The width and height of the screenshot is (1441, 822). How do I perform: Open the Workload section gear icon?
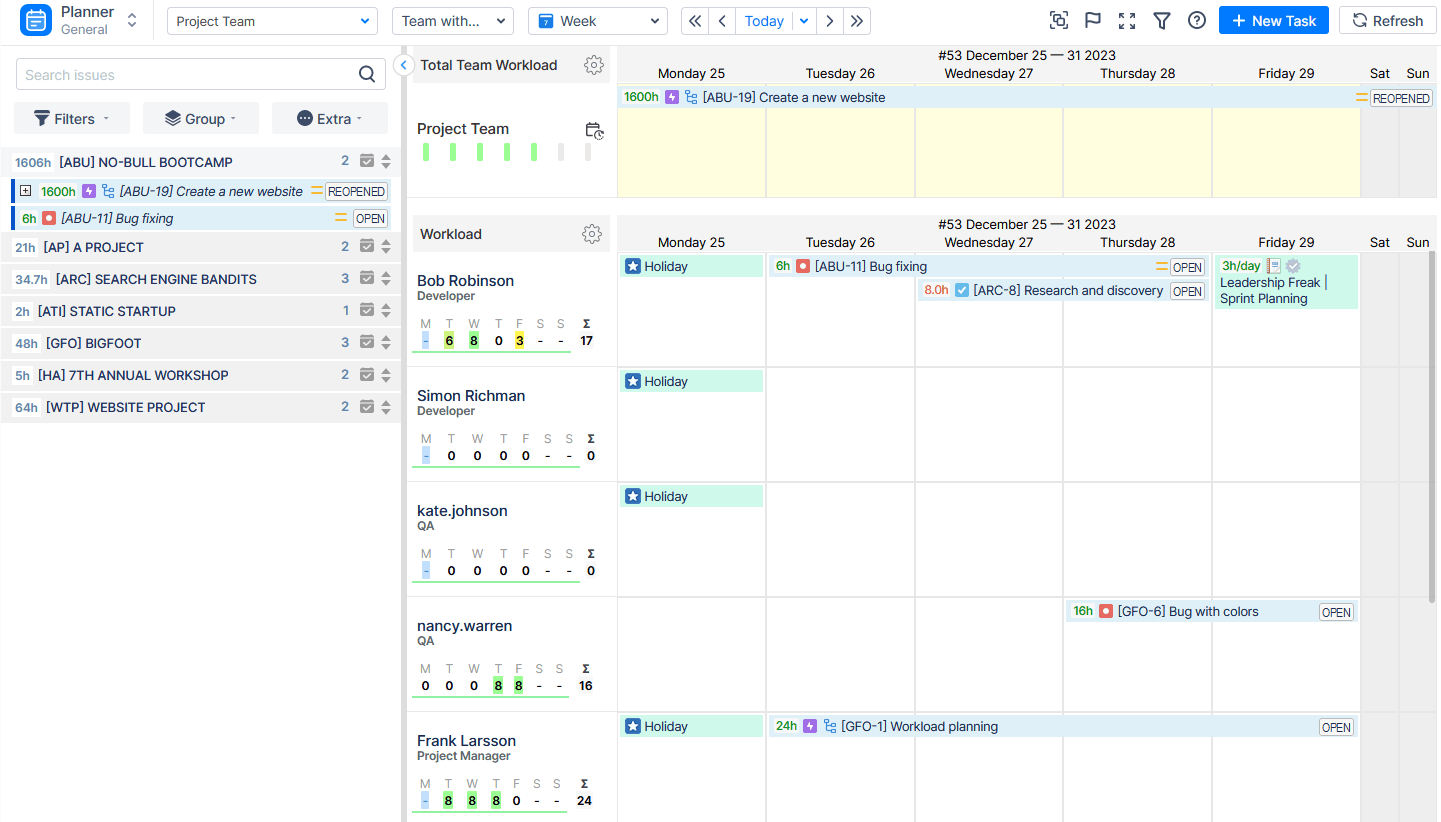tap(592, 233)
